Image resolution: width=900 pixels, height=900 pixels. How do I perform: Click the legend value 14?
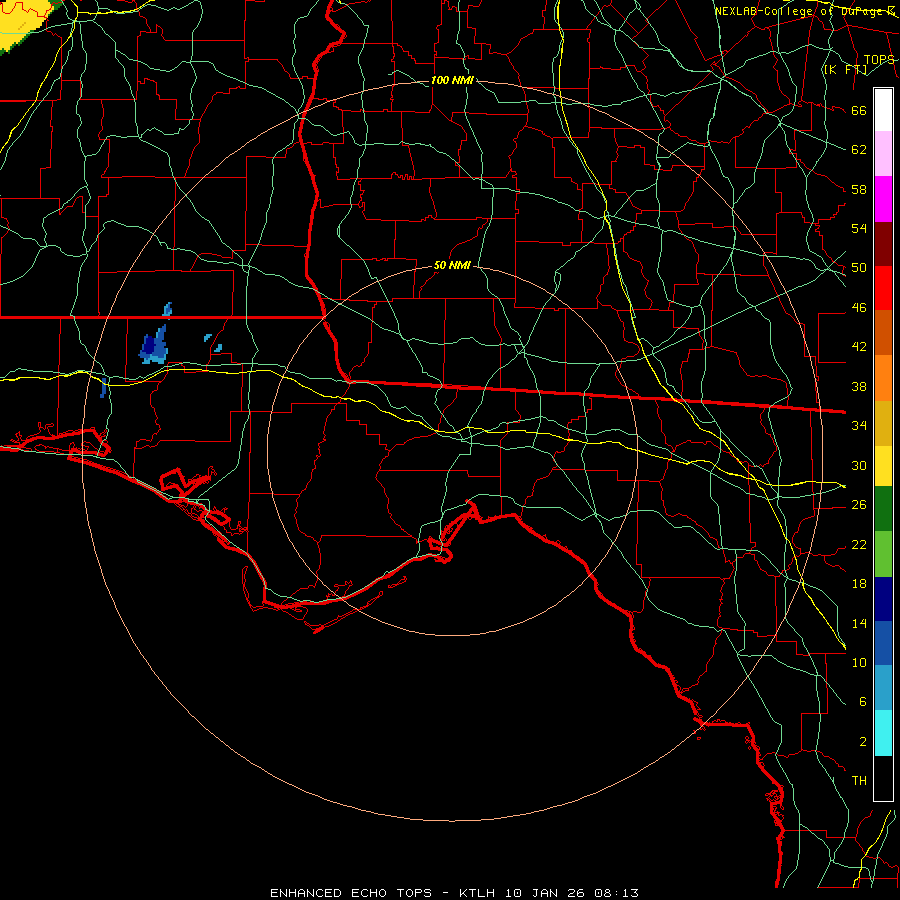pos(859,623)
